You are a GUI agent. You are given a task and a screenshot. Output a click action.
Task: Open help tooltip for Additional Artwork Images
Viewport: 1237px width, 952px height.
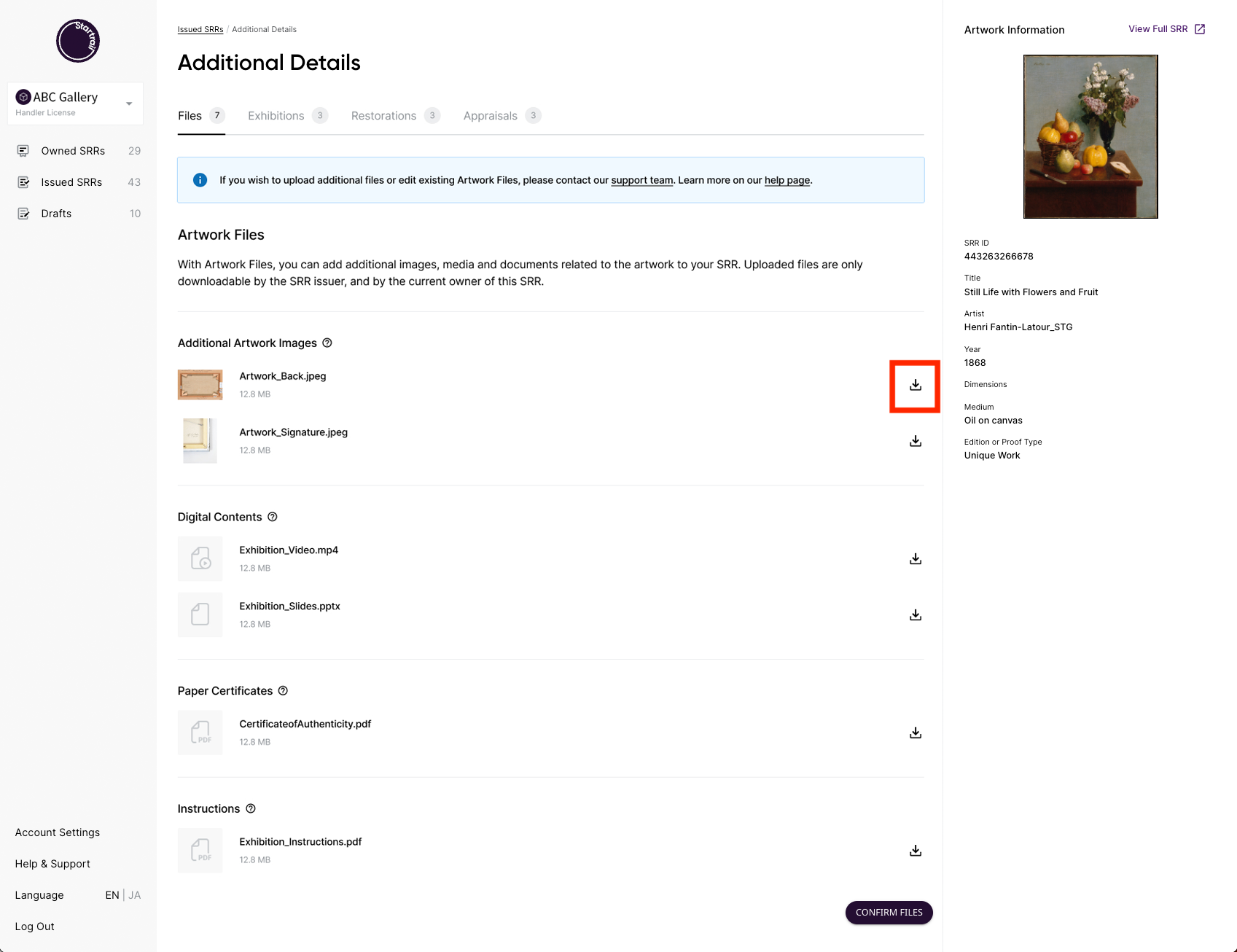[327, 343]
